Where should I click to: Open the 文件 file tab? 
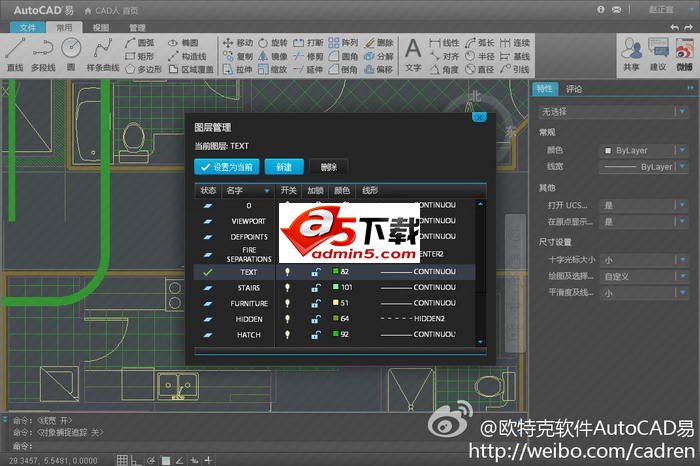(x=27, y=28)
